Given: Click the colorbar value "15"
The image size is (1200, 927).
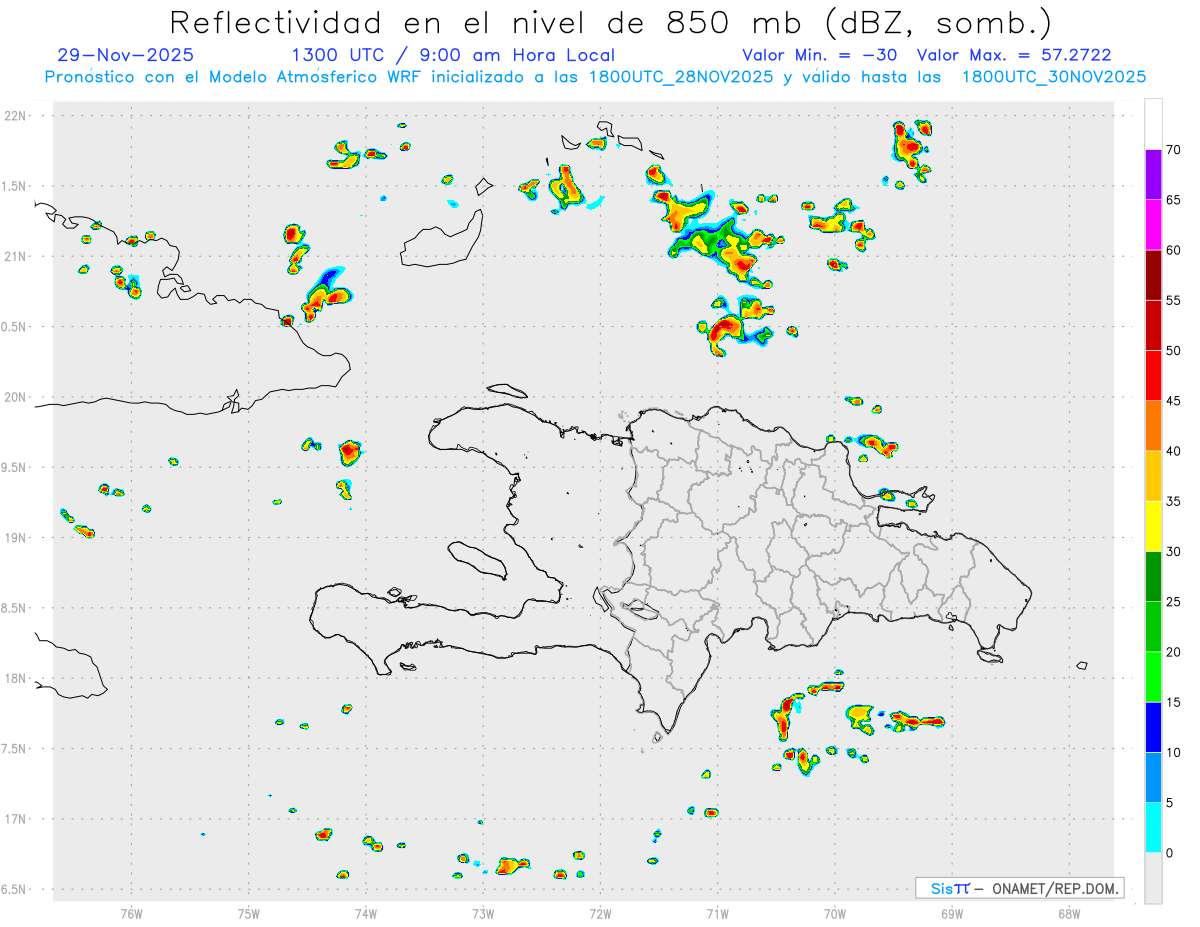Looking at the screenshot, I should (1174, 702).
